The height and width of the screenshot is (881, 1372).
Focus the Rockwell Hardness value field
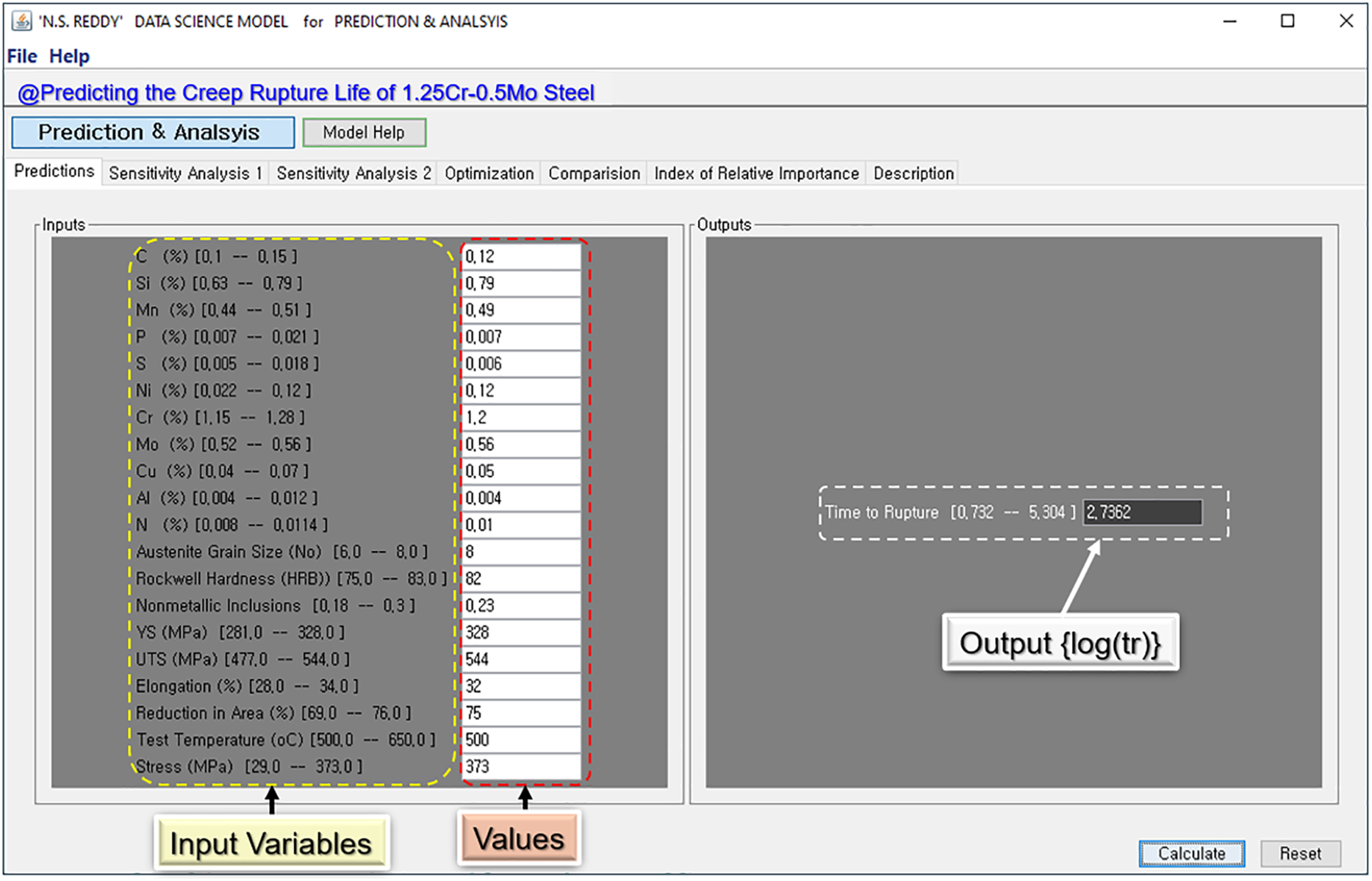pyautogui.click(x=520, y=579)
